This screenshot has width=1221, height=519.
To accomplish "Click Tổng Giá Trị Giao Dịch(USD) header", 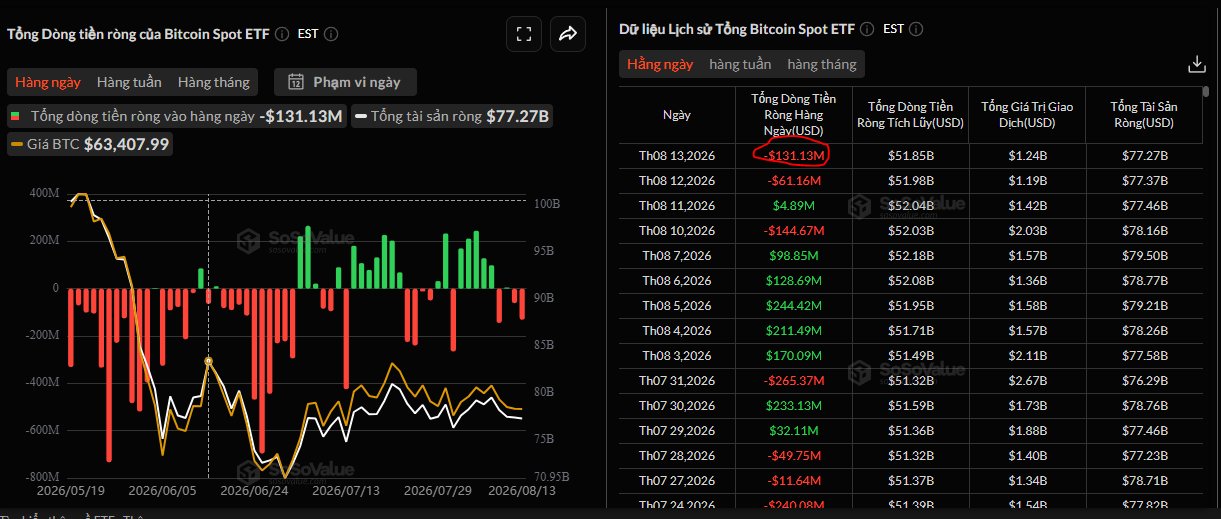I will (1027, 115).
